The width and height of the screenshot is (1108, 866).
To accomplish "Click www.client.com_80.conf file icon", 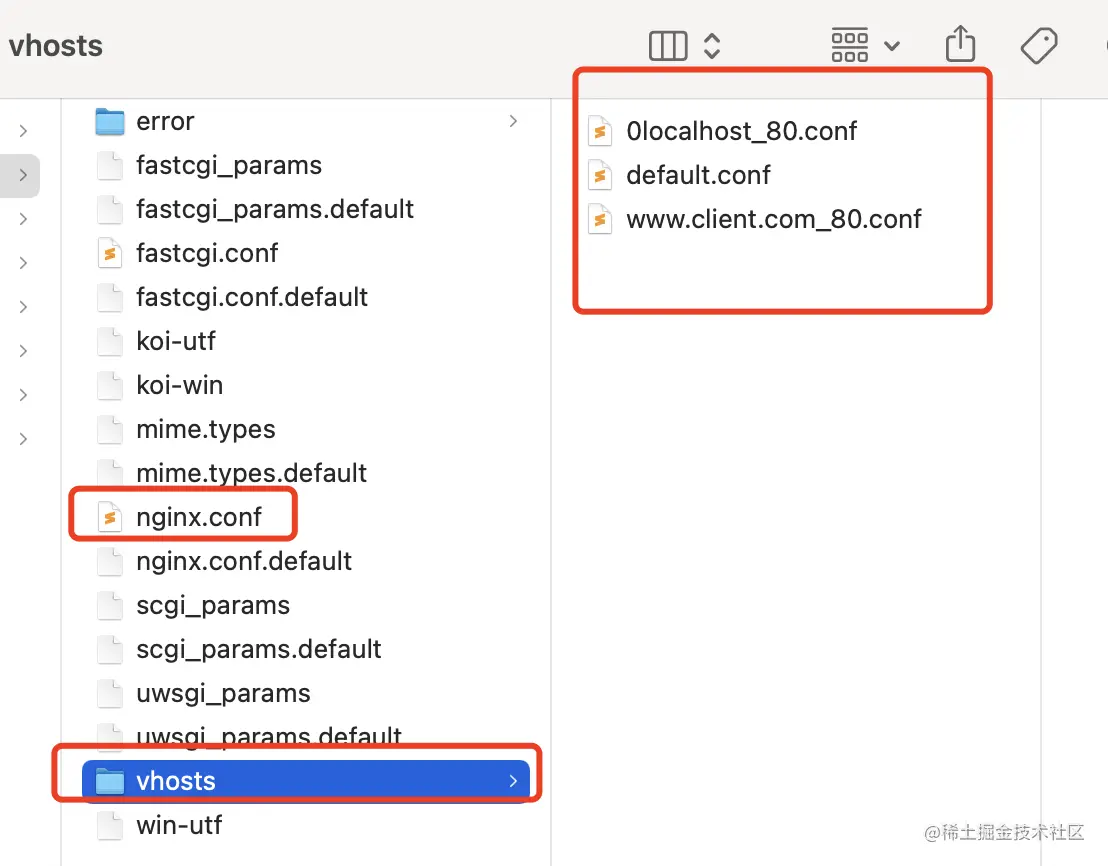I will [600, 220].
